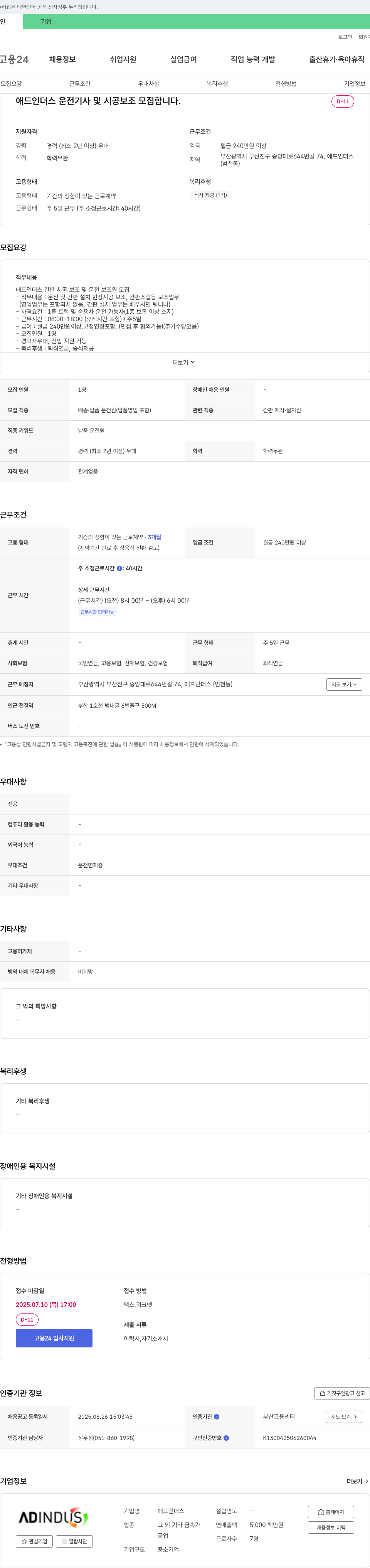Report via 거짓구인광고 신고 button
Screen dimensions: 370x1568
click(x=342, y=1393)
